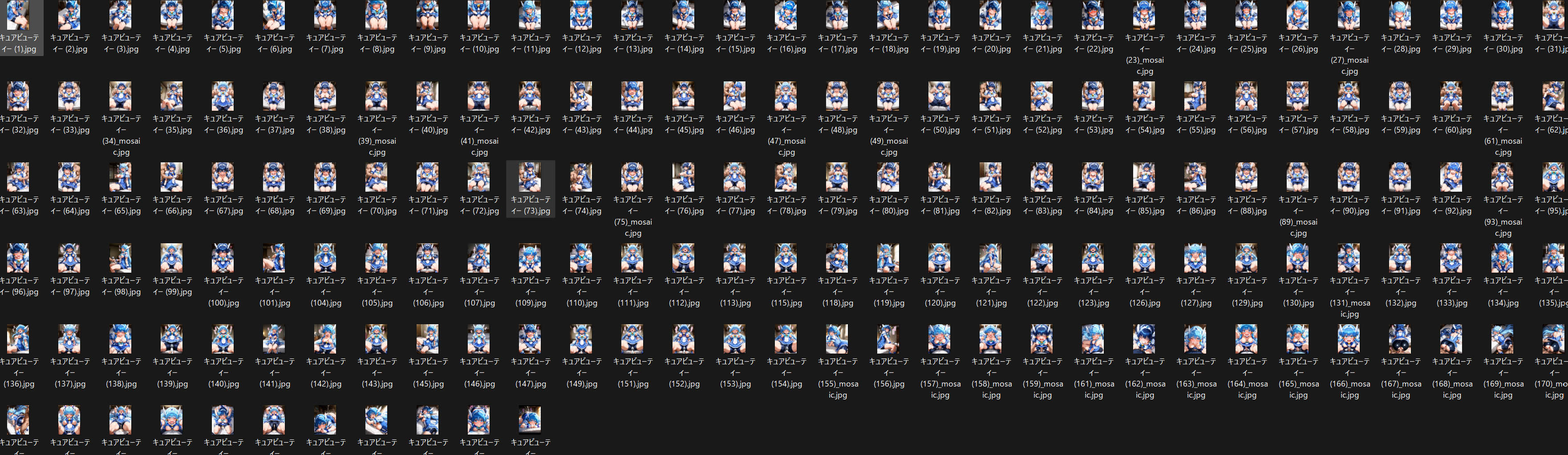Choose thumbnail キュアビューティー (80).jpg
Image resolution: width=1568 pixels, height=455 pixels.
pyautogui.click(x=887, y=177)
